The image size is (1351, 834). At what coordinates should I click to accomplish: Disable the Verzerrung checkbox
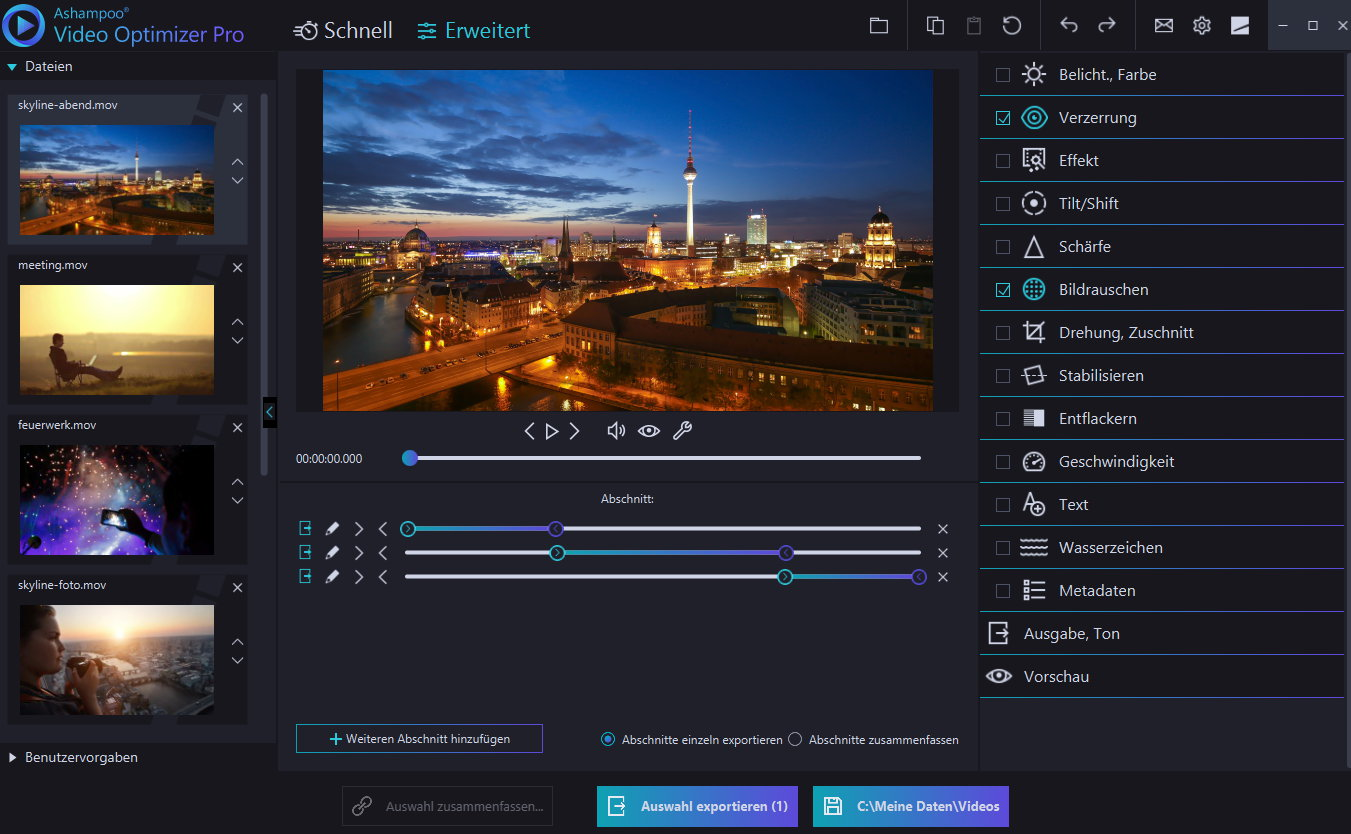1001,117
